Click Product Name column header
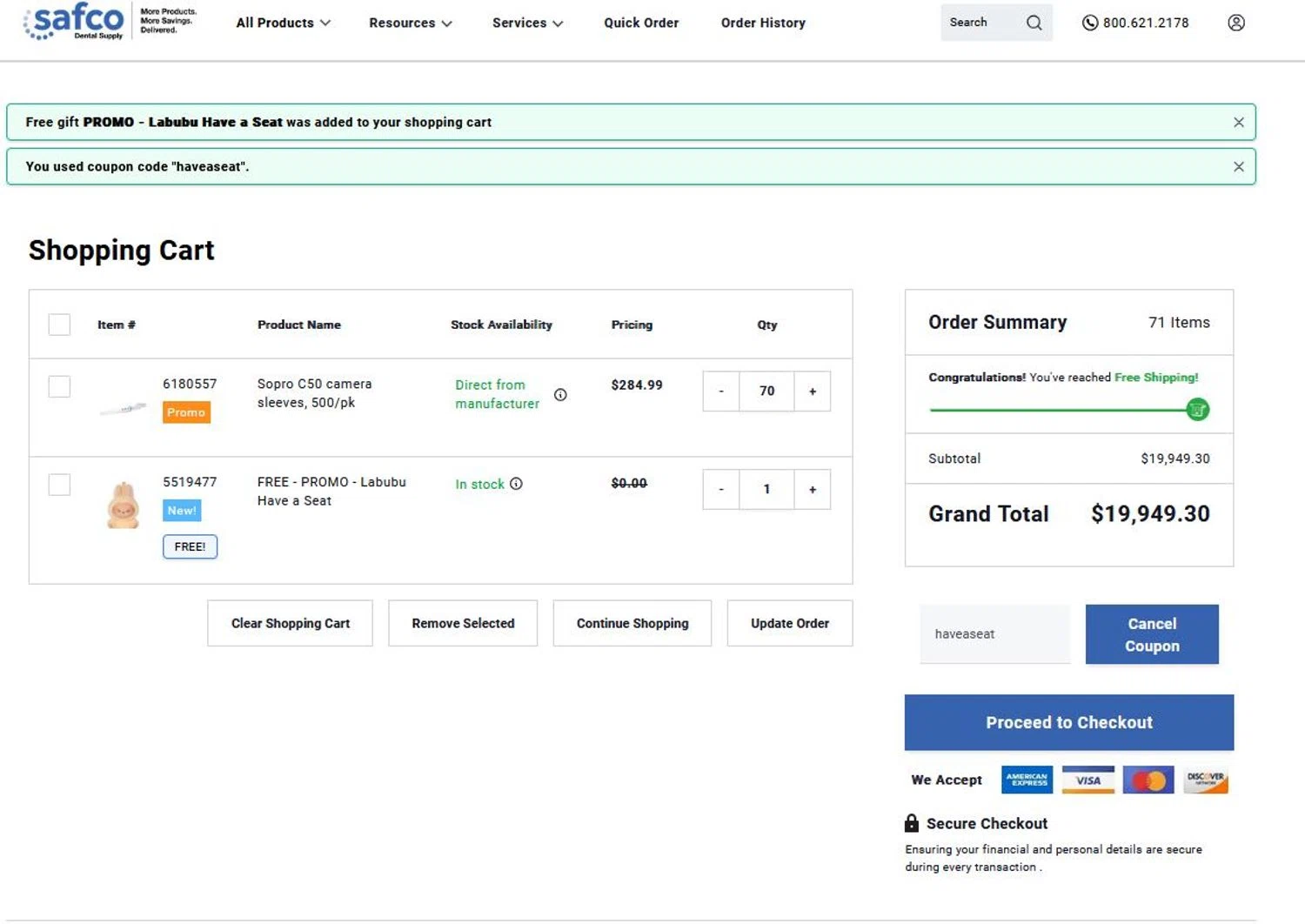 click(x=298, y=325)
